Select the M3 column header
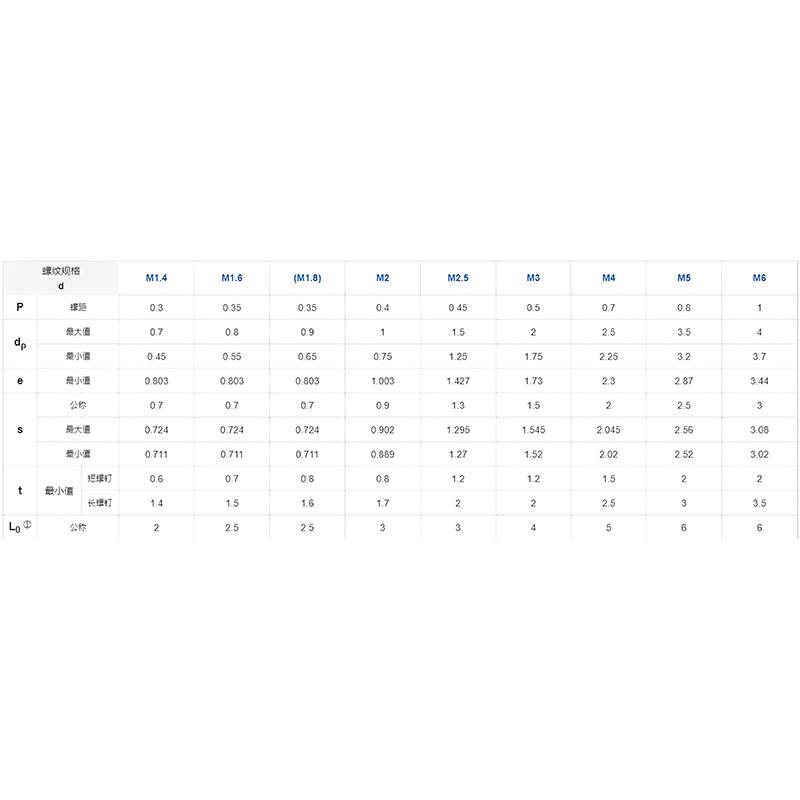 click(533, 277)
